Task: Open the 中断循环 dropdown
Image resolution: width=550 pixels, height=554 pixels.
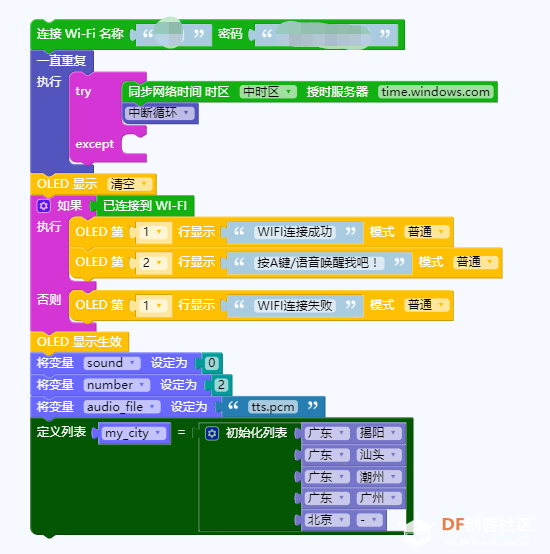Action: 159,113
